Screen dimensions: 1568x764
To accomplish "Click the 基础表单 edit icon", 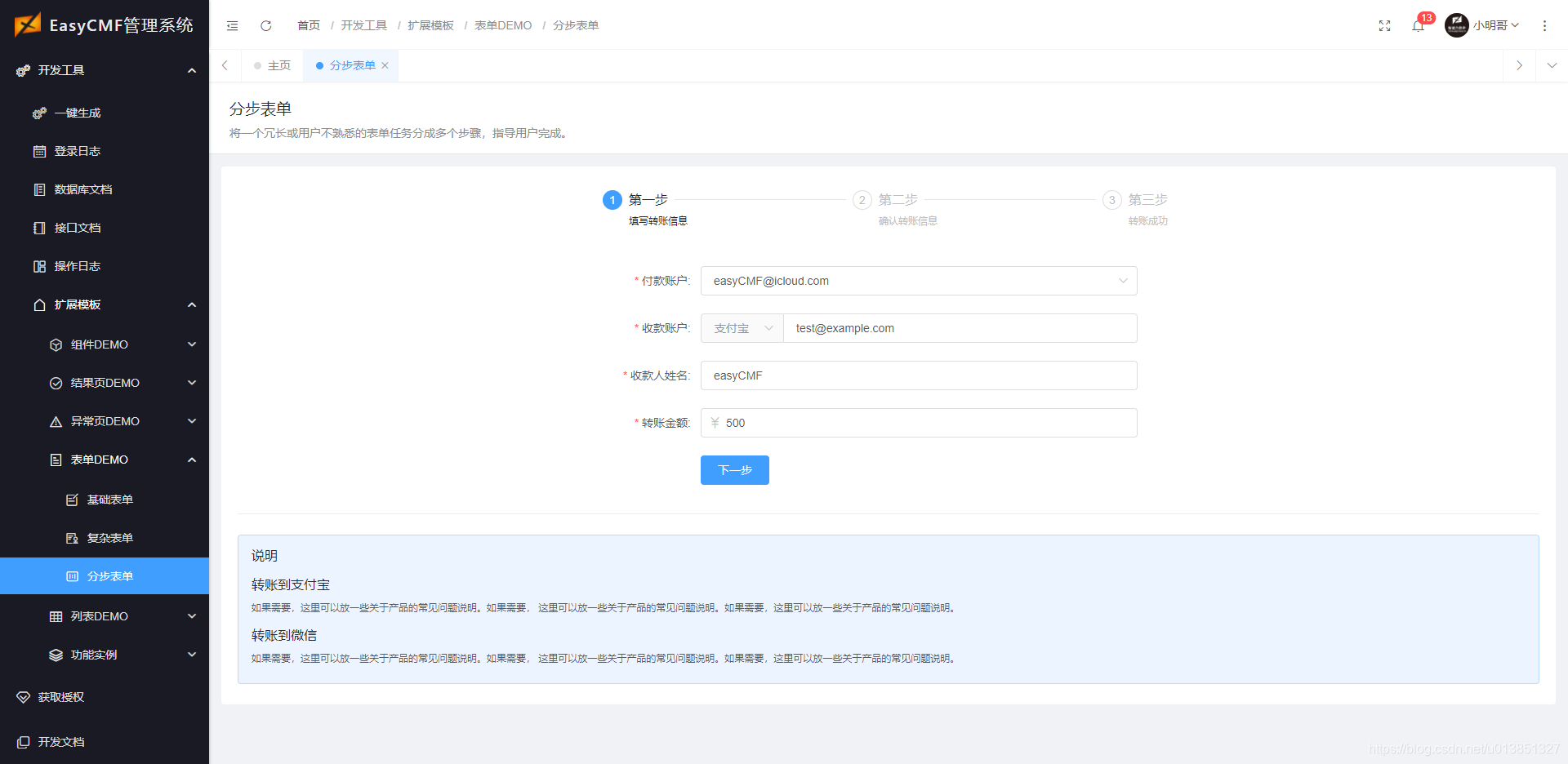I will [72, 500].
